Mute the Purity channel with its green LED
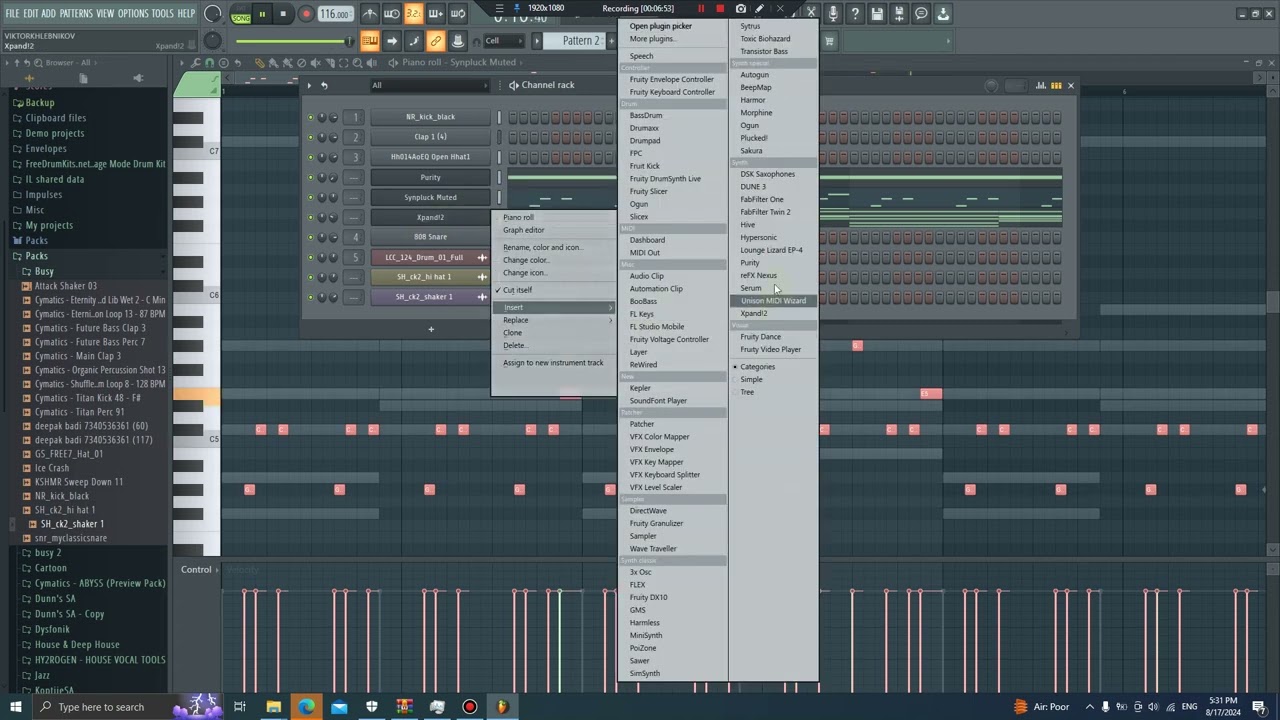This screenshot has width=1280, height=720. (x=311, y=177)
